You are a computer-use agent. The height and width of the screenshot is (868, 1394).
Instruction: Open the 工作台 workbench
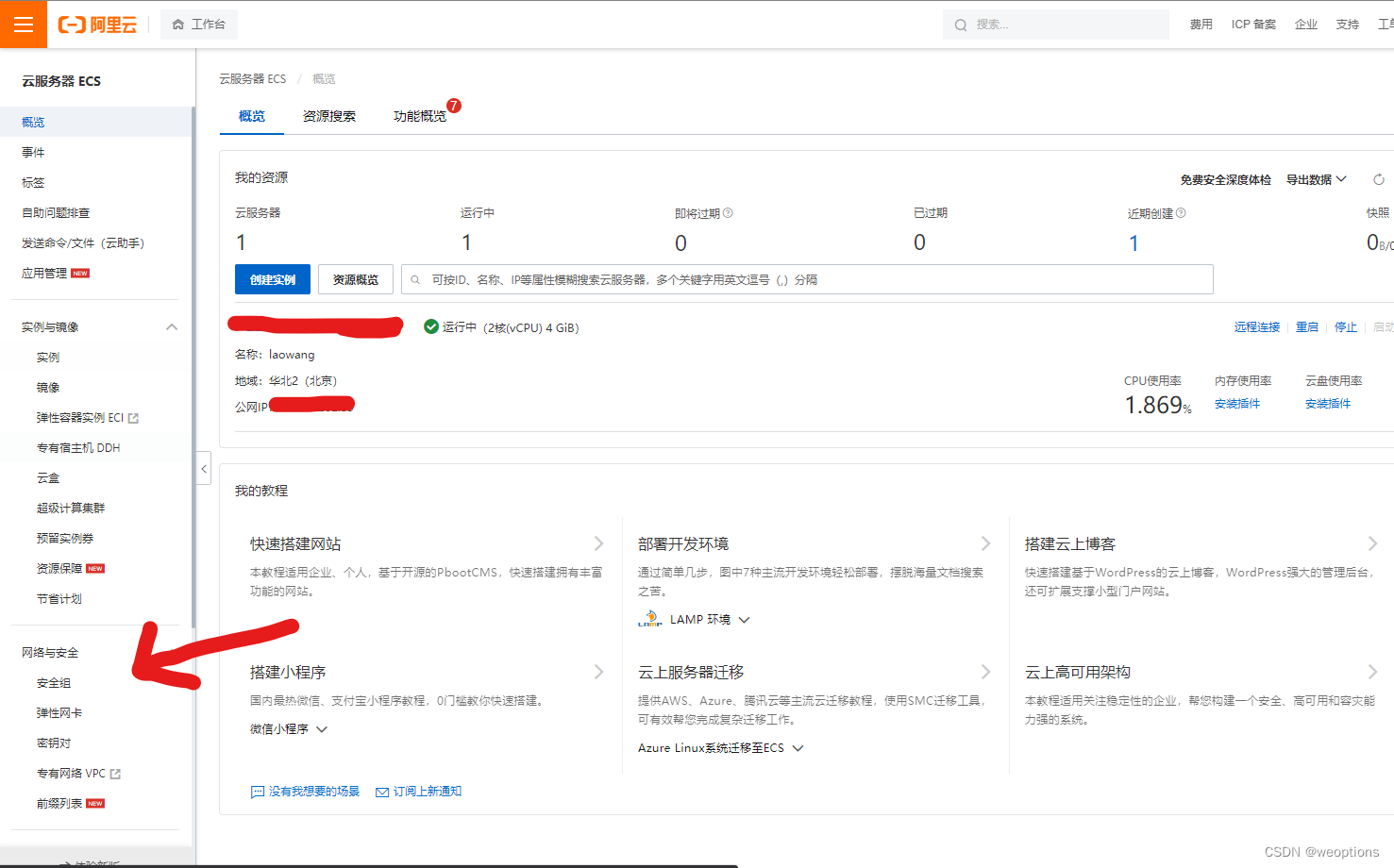pos(198,24)
